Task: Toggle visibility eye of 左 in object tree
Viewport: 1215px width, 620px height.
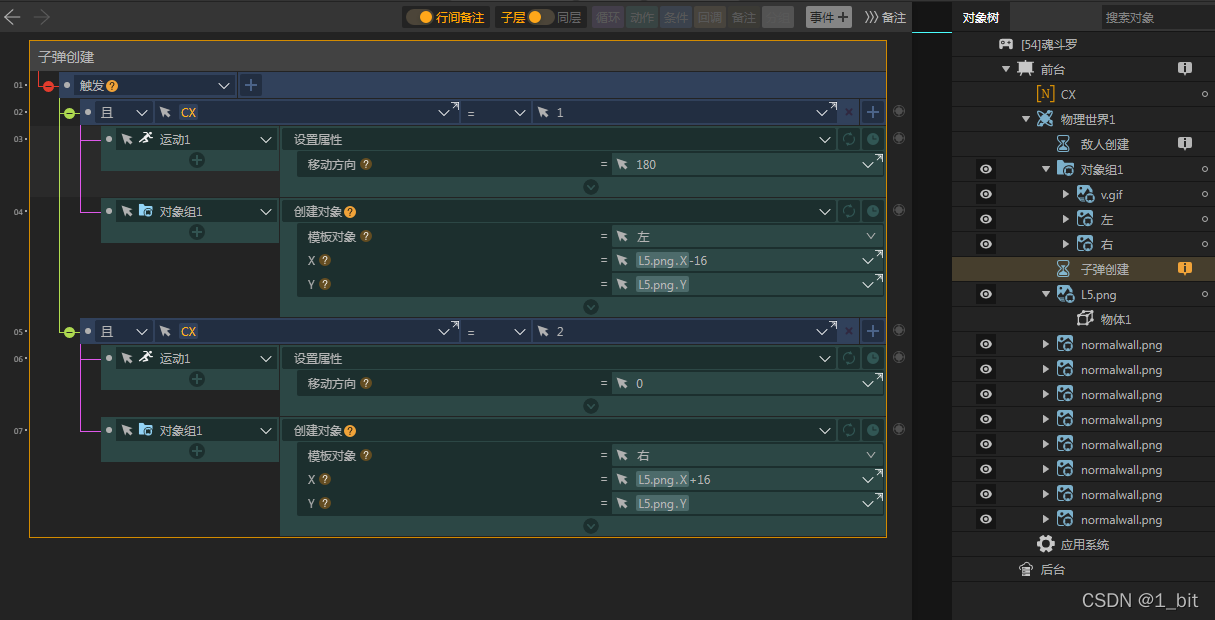Action: 986,219
